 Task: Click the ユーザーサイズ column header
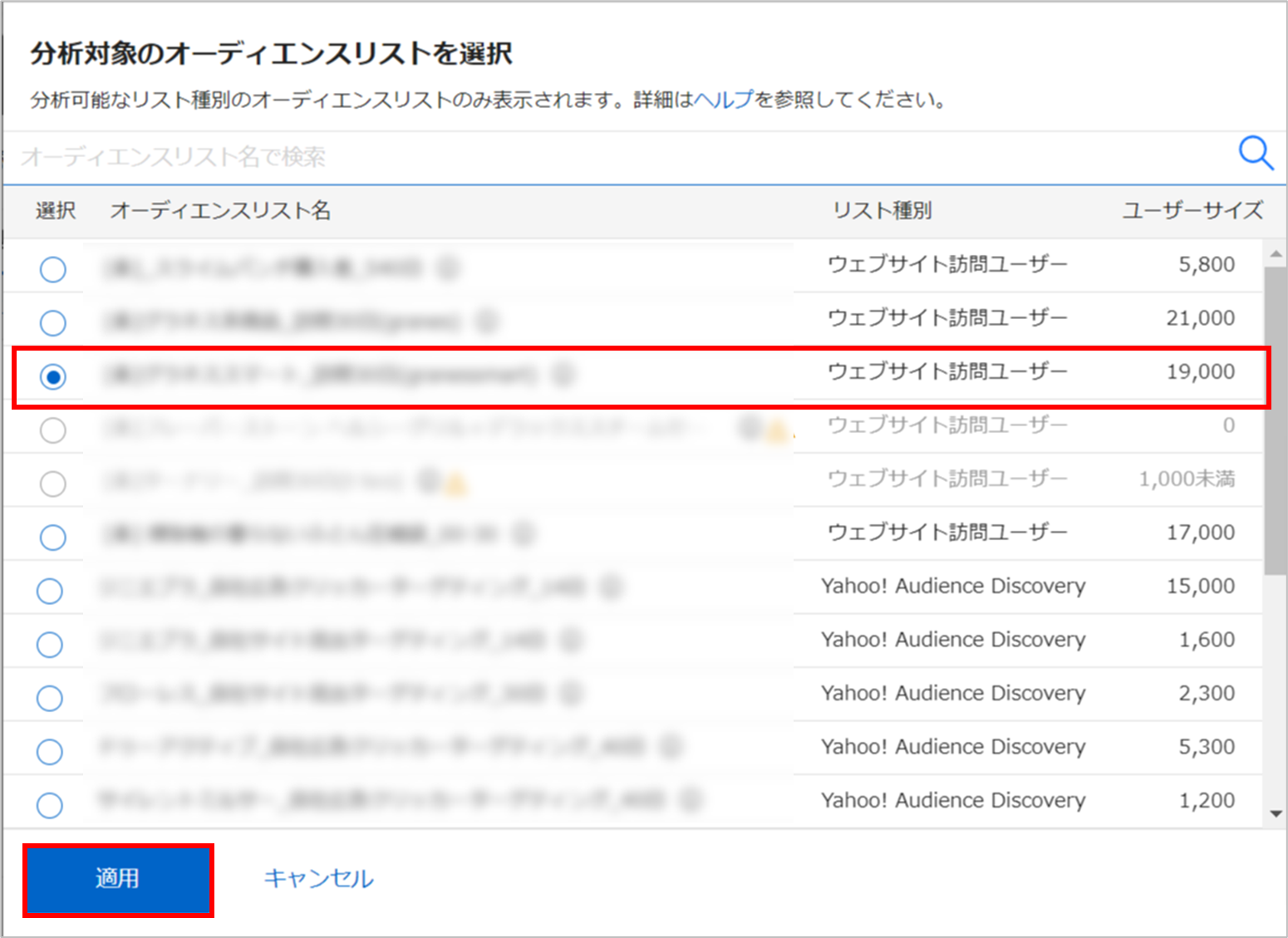1192,210
